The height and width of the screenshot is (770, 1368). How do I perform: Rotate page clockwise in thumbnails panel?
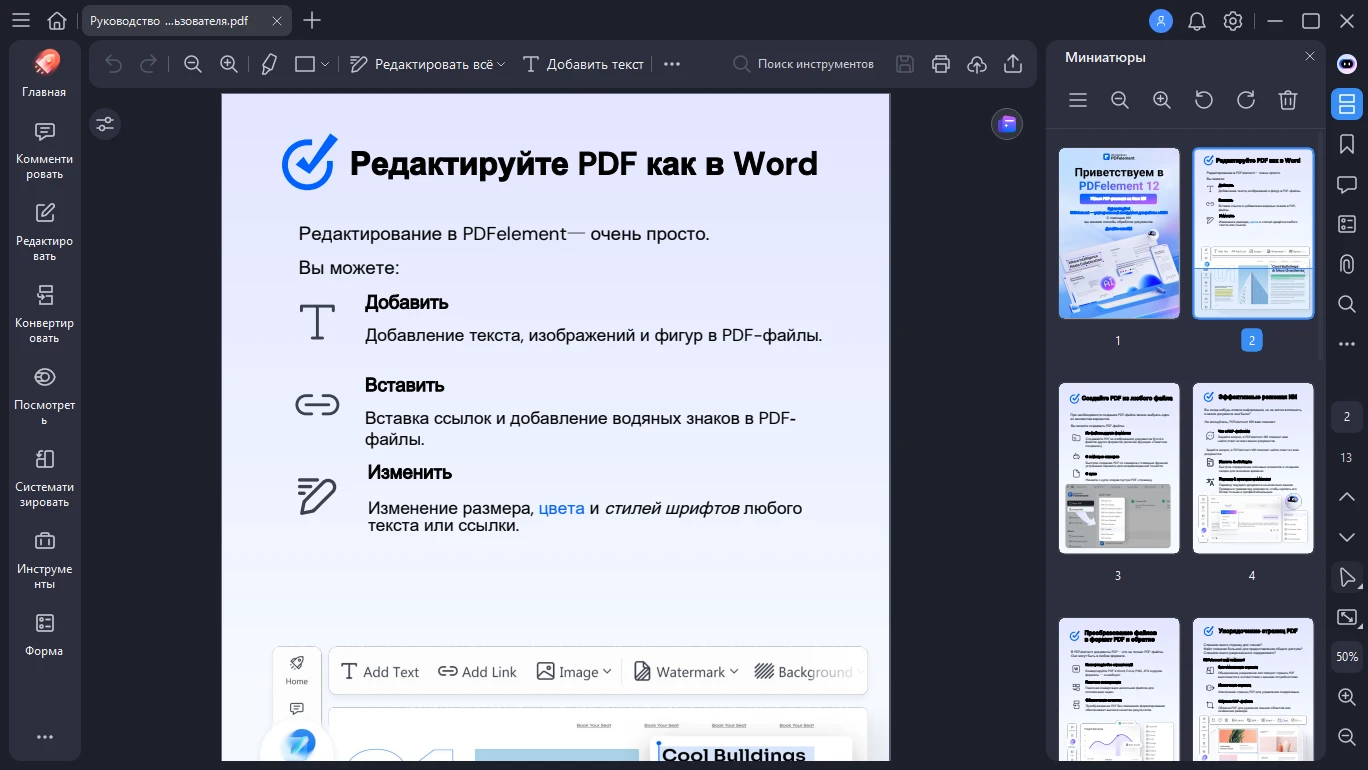tap(1246, 100)
